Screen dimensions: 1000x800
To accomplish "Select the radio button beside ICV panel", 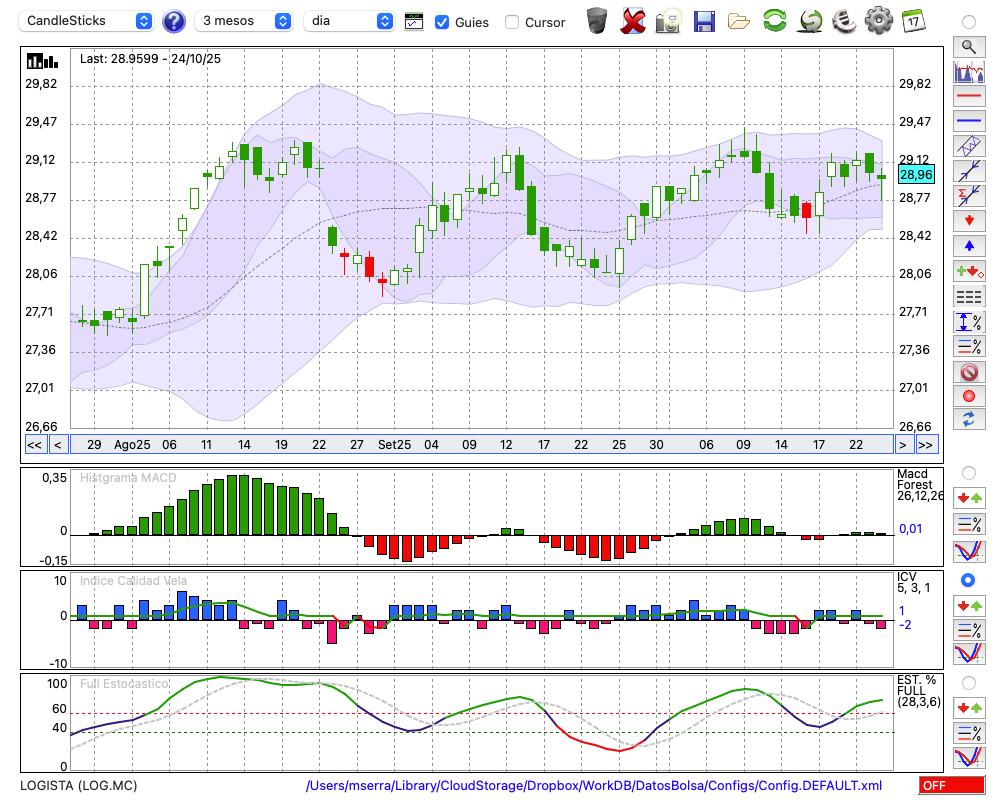I will pyautogui.click(x=968, y=580).
